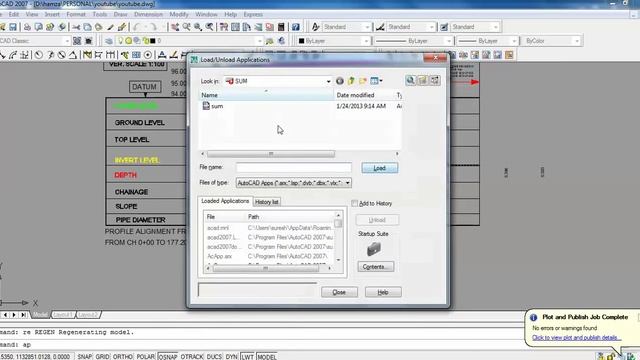The height and width of the screenshot is (360, 640).
Task: Click the Center Mark dimension icon
Action: (x=148, y=55)
